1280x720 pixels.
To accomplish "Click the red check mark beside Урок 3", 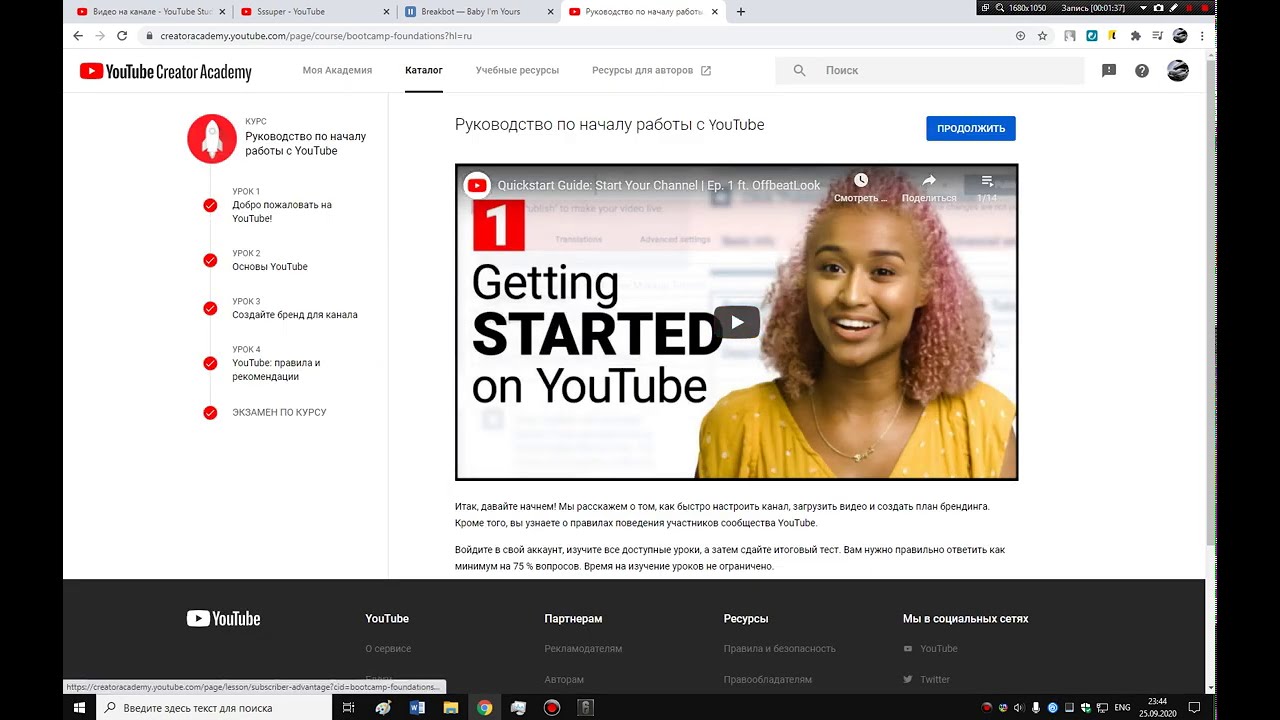I will pyautogui.click(x=210, y=308).
